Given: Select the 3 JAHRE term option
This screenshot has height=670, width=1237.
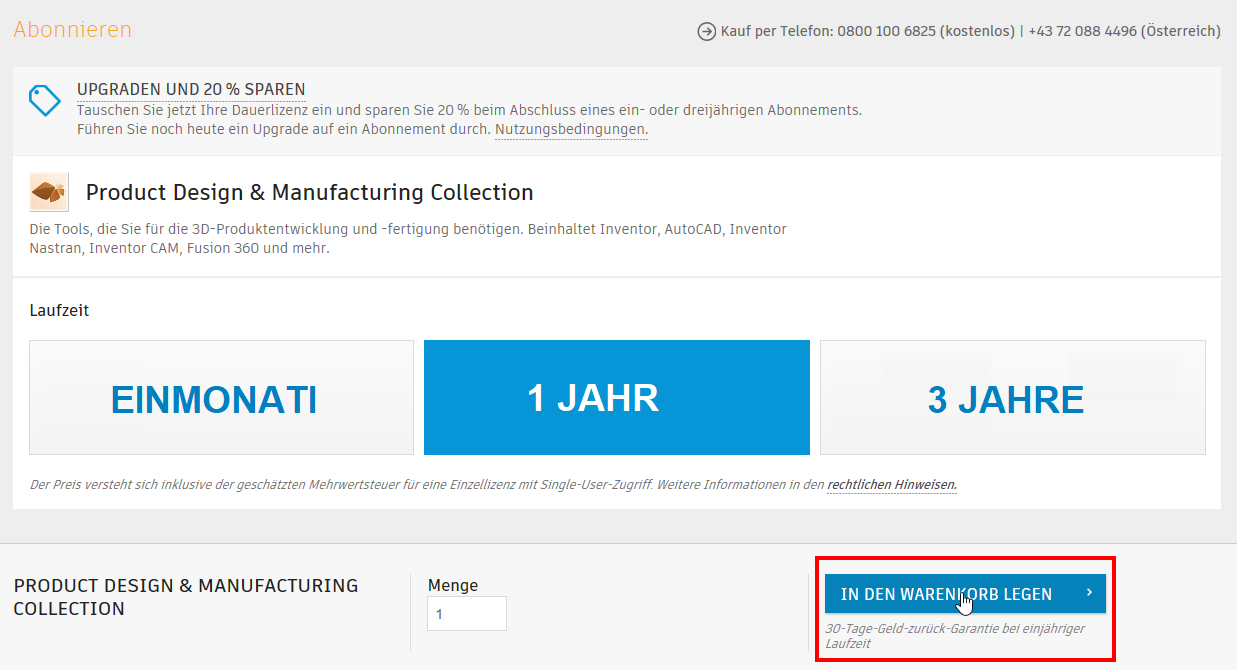Looking at the screenshot, I should pyautogui.click(x=1012, y=398).
